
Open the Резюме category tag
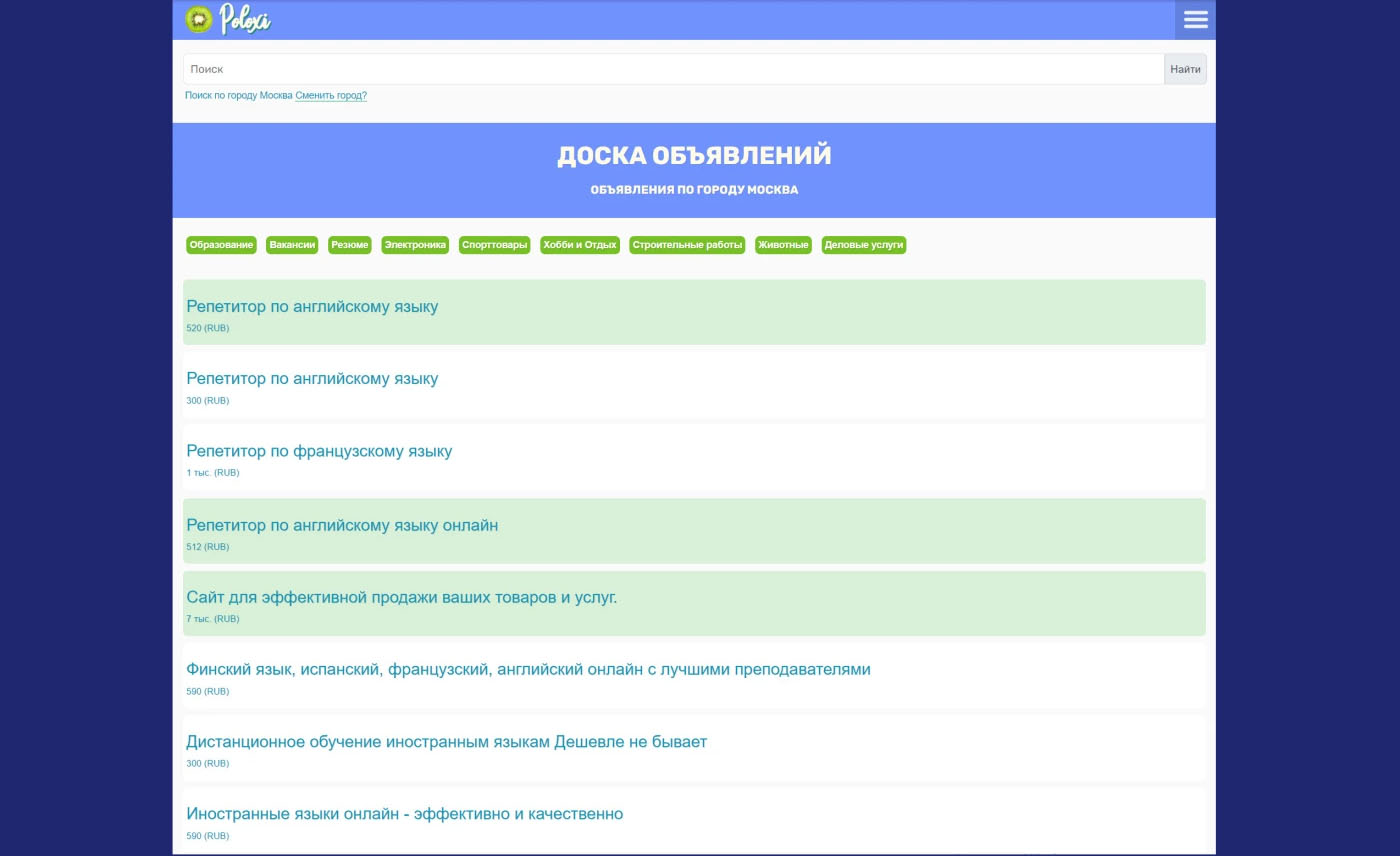(x=350, y=245)
